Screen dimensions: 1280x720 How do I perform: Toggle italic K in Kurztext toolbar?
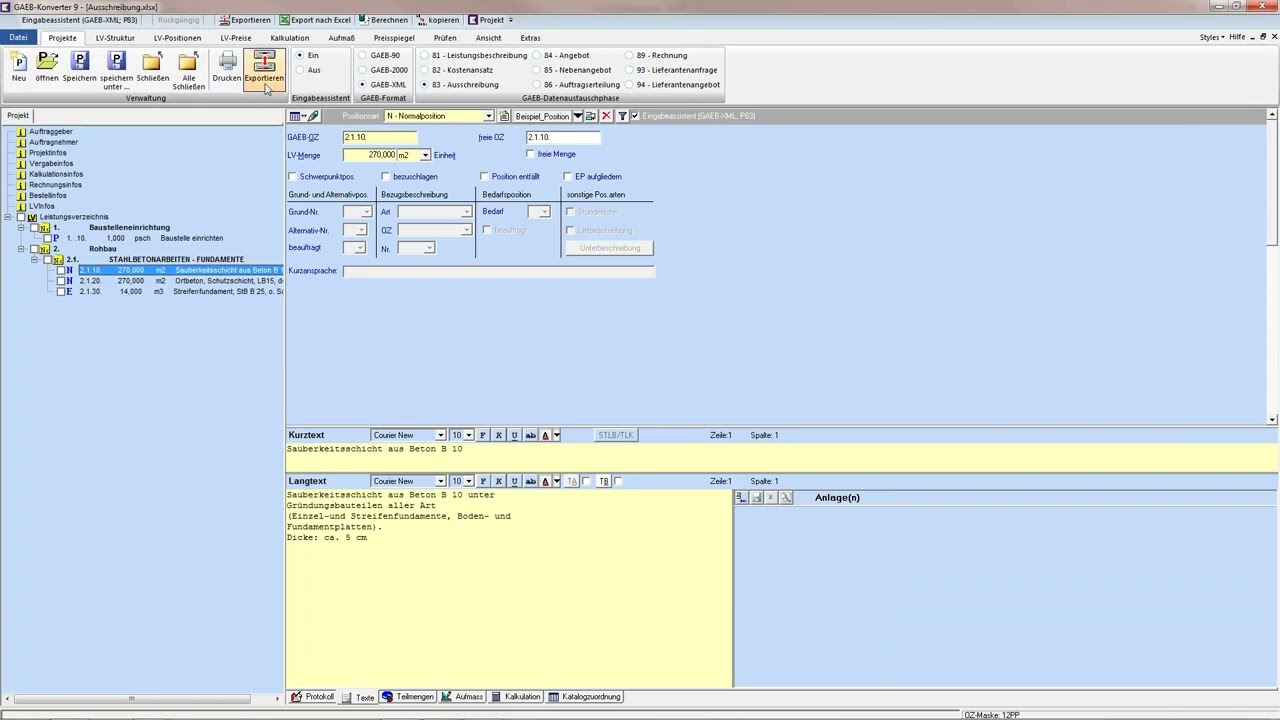pyautogui.click(x=499, y=435)
